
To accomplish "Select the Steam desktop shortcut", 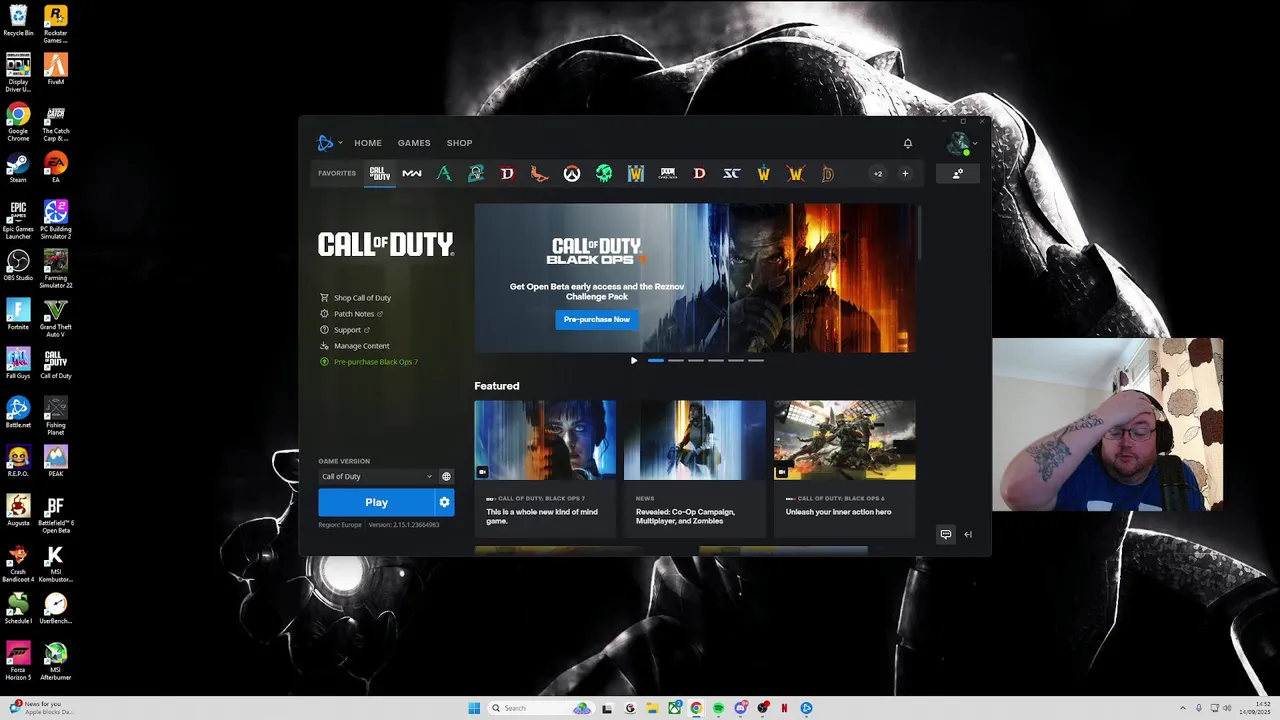I will click(18, 167).
